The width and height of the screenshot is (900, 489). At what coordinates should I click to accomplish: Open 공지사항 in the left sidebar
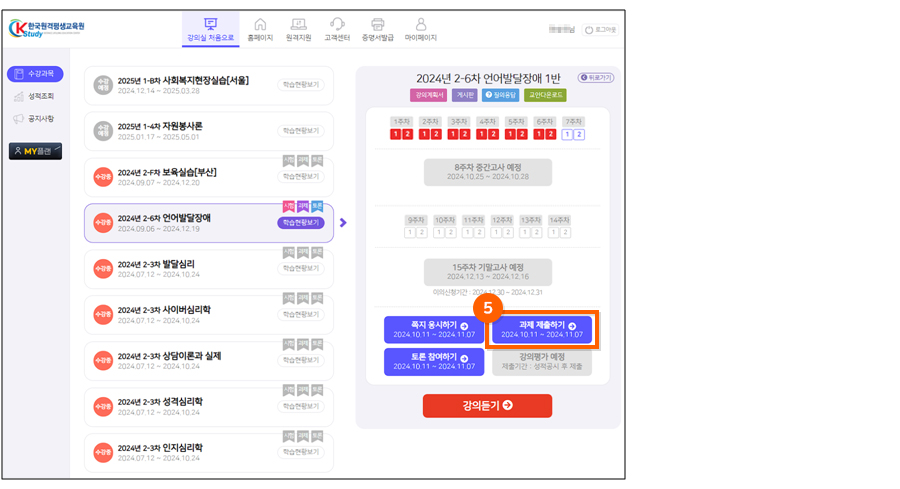coord(35,119)
